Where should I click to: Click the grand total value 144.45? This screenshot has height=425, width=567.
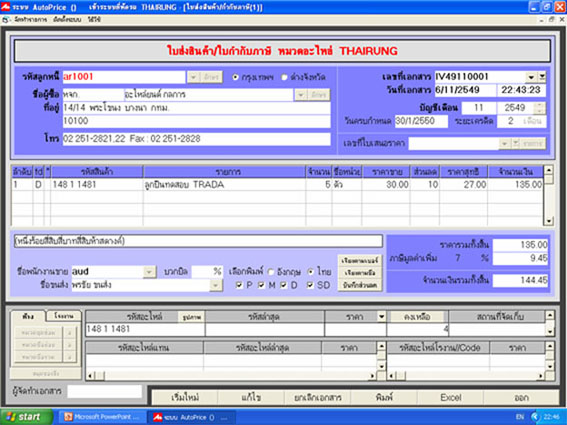tap(520, 280)
